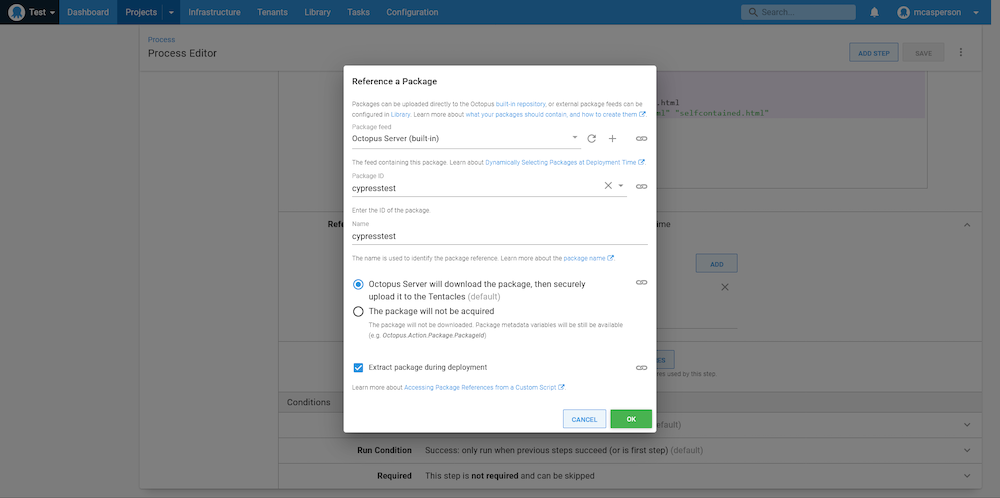Expand the Package ID suggestions dropdown arrow
Image resolution: width=1000 pixels, height=498 pixels.
point(621,186)
